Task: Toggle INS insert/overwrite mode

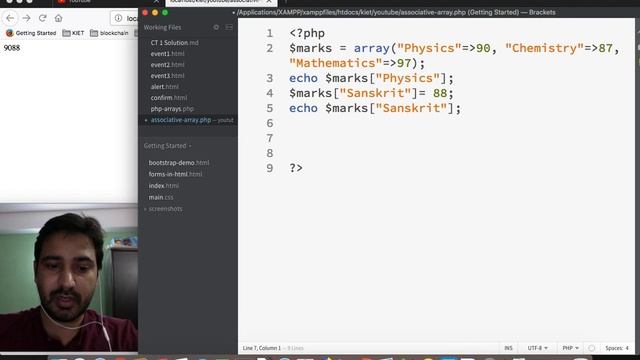Action: tap(508, 348)
